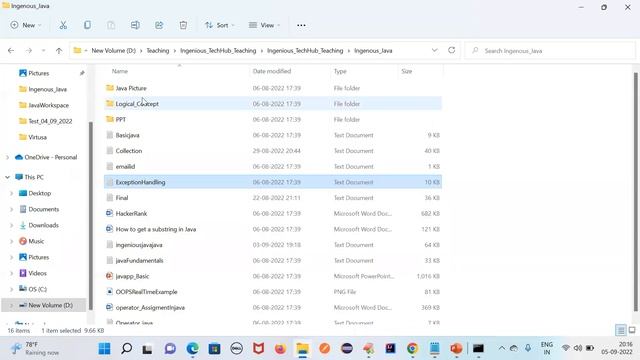Click the Copy icon in toolbar

point(87,25)
